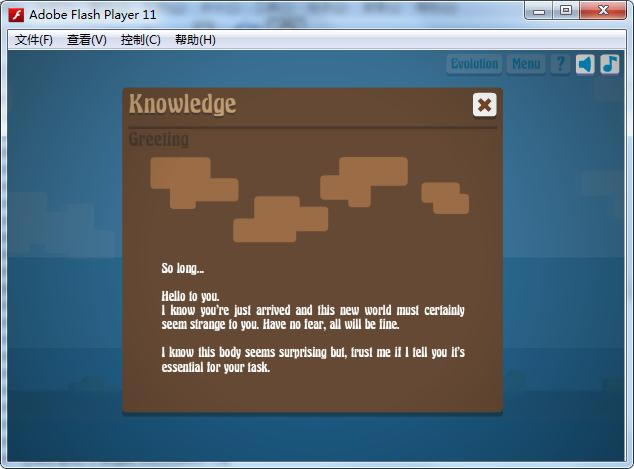This screenshot has width=634, height=469.
Task: Toggle the music note button
Action: 609,64
